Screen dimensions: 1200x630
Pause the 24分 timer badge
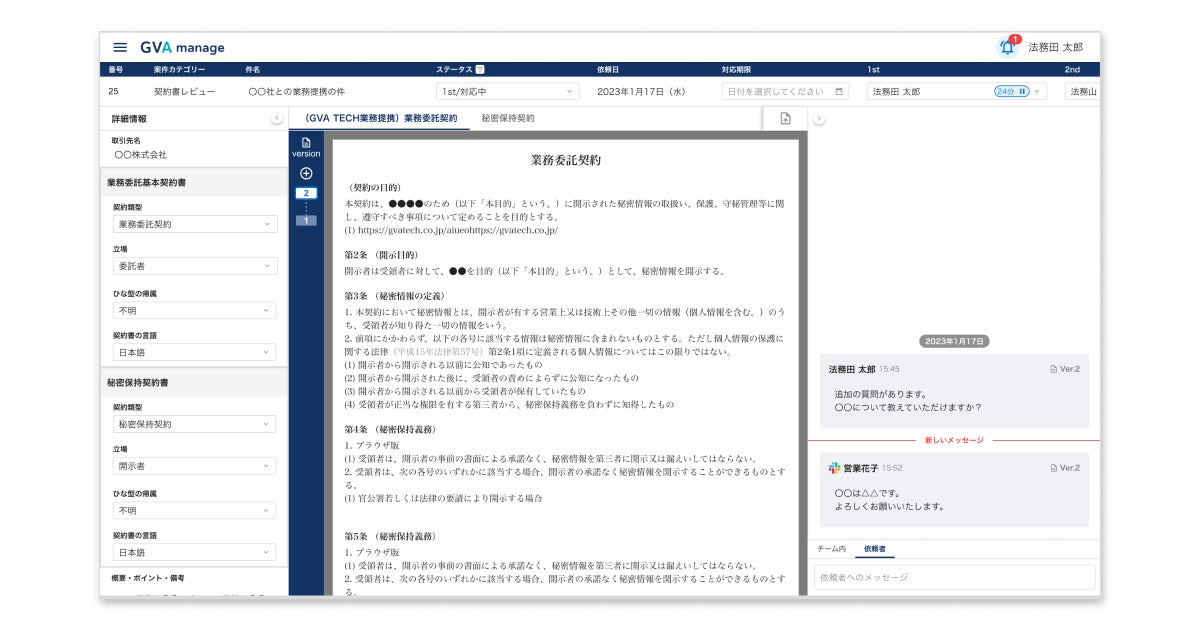coord(1012,91)
